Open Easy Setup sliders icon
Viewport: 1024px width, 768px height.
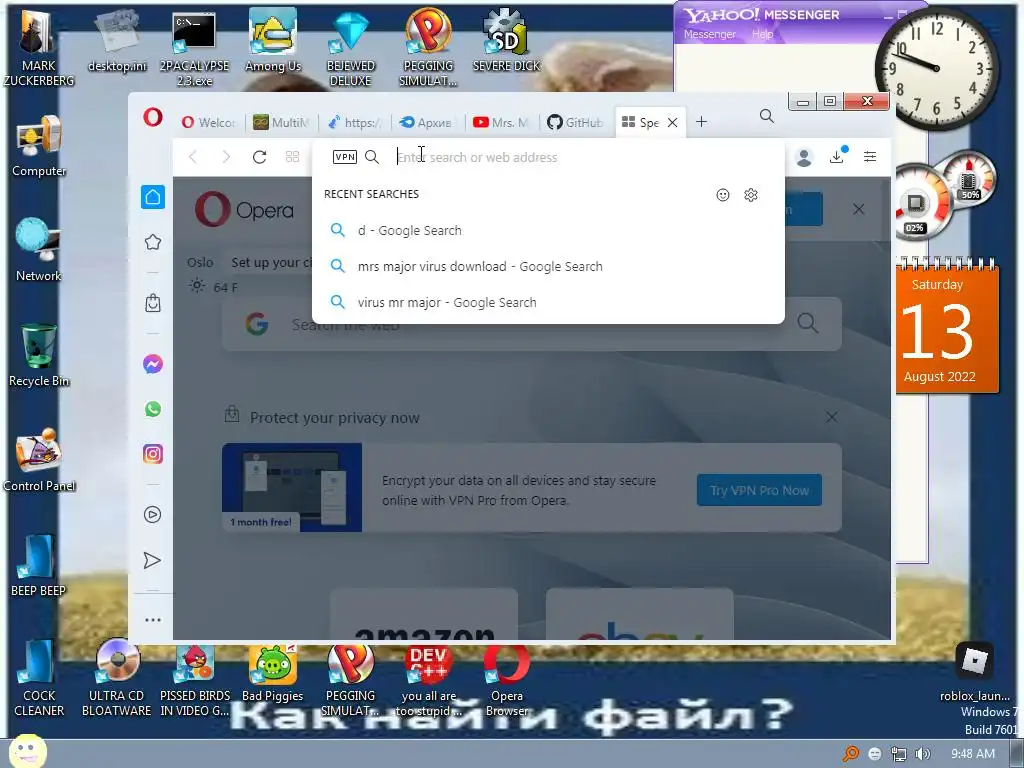[x=870, y=157]
